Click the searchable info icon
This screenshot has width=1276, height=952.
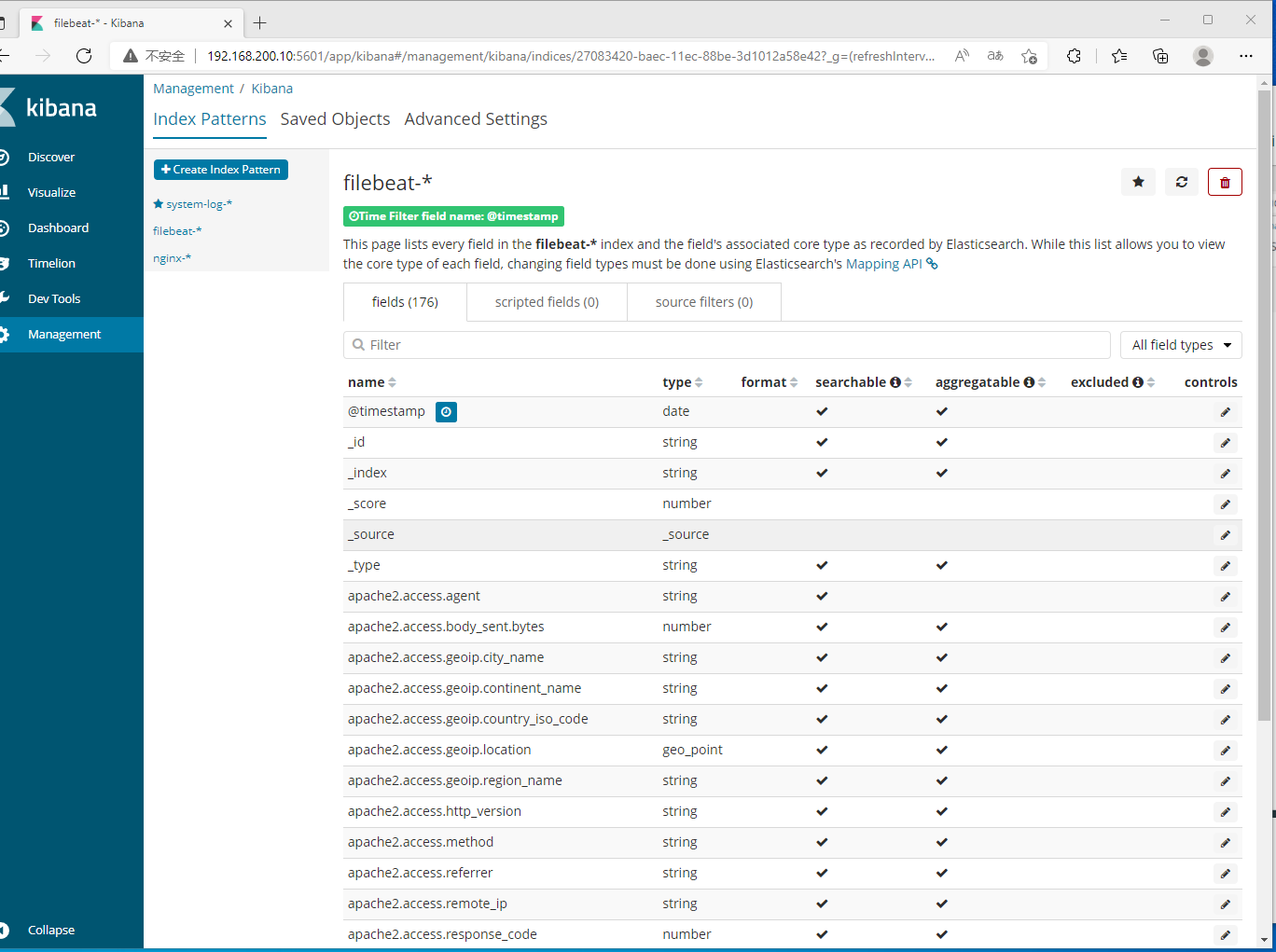tap(895, 382)
